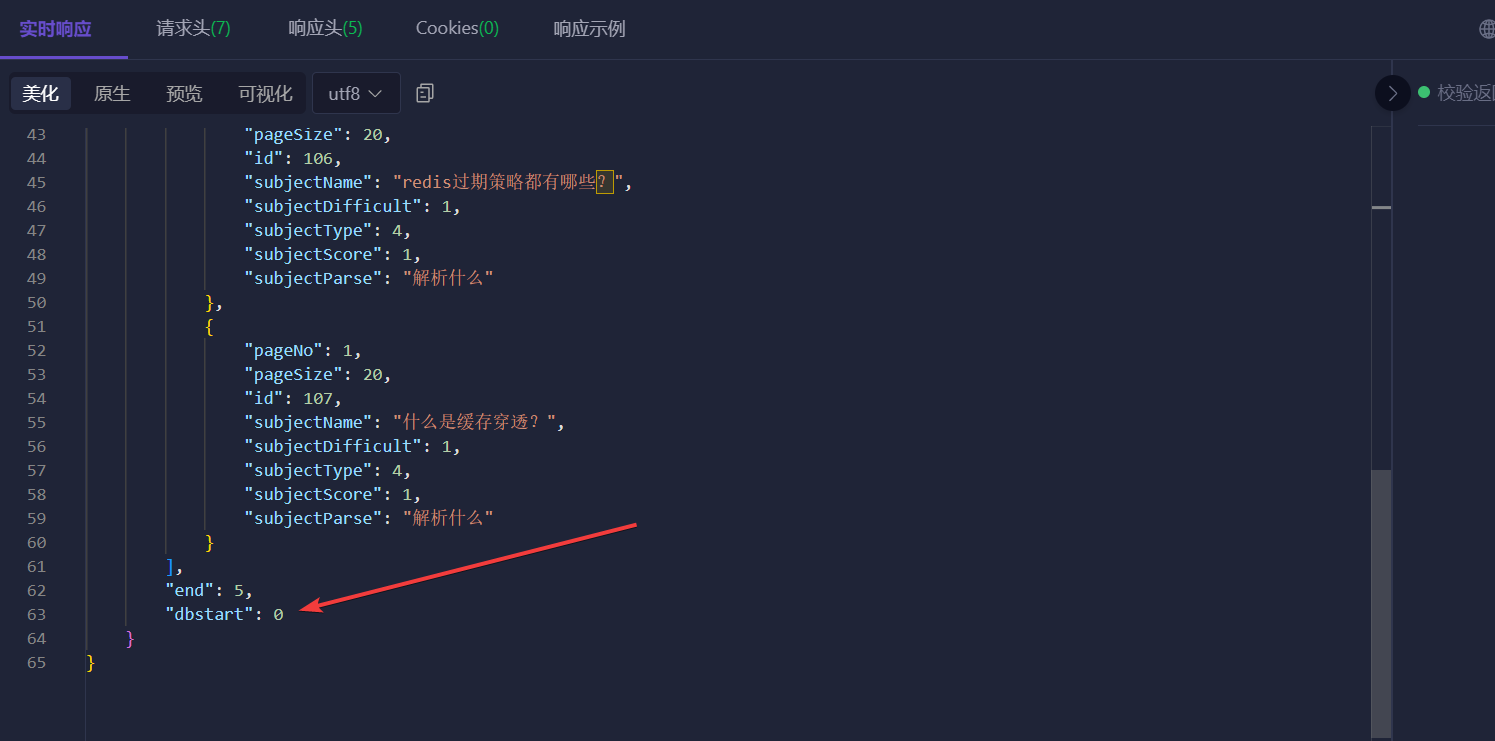Select the 可视化 view mode
Image resolution: width=1495 pixels, height=741 pixels.
click(x=265, y=94)
